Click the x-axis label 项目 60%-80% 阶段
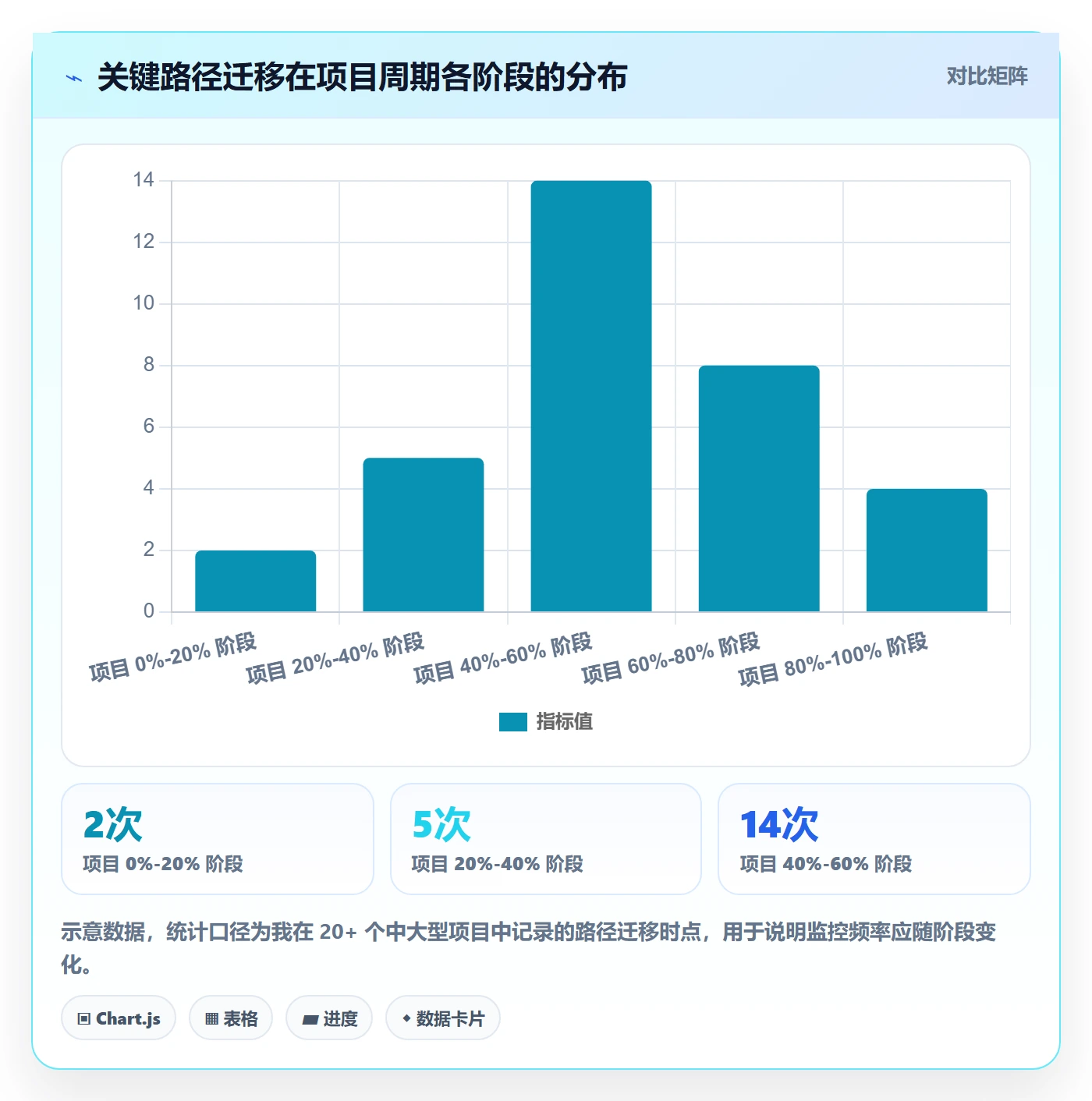1092x1101 pixels. pyautogui.click(x=671, y=658)
